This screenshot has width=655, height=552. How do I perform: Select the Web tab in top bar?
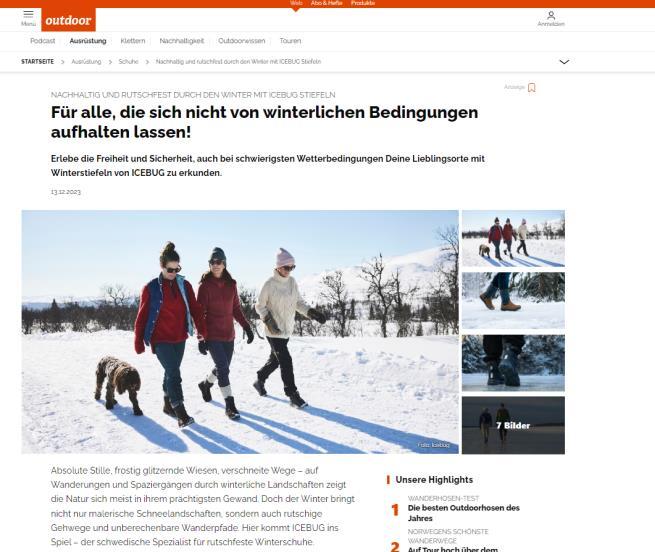(x=296, y=3)
